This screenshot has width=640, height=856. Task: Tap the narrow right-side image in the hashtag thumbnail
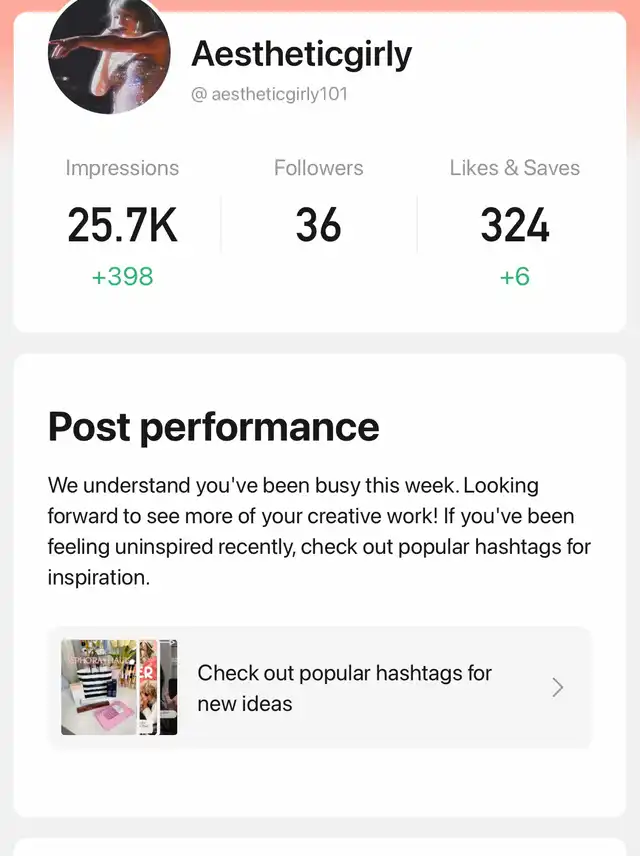coord(168,687)
